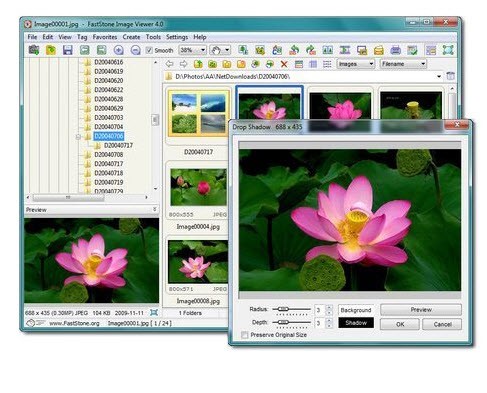Select the D20040717 folder thumbnail
Image resolution: width=487 pixels, height=393 pixels.
click(199, 113)
